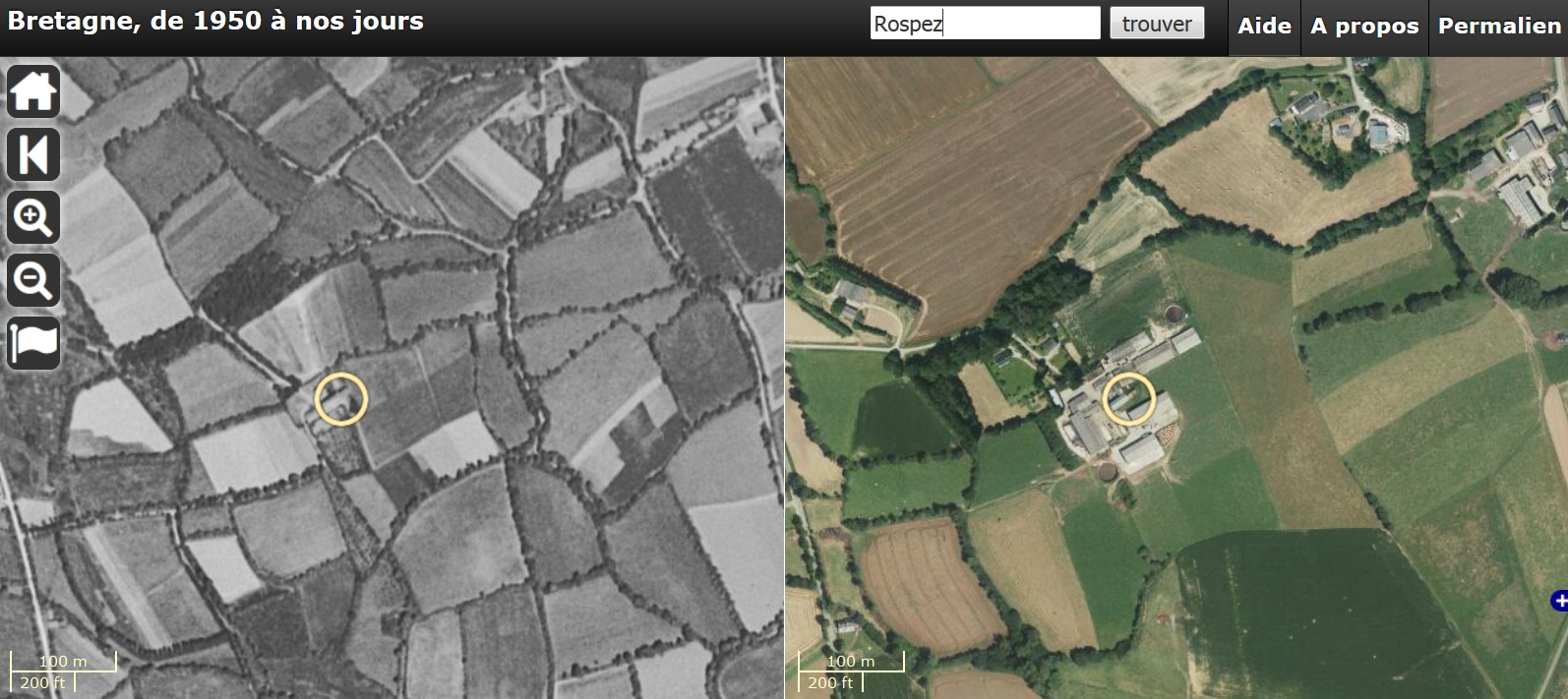Click the yellow circle marker on 1950 photo

coord(341,399)
